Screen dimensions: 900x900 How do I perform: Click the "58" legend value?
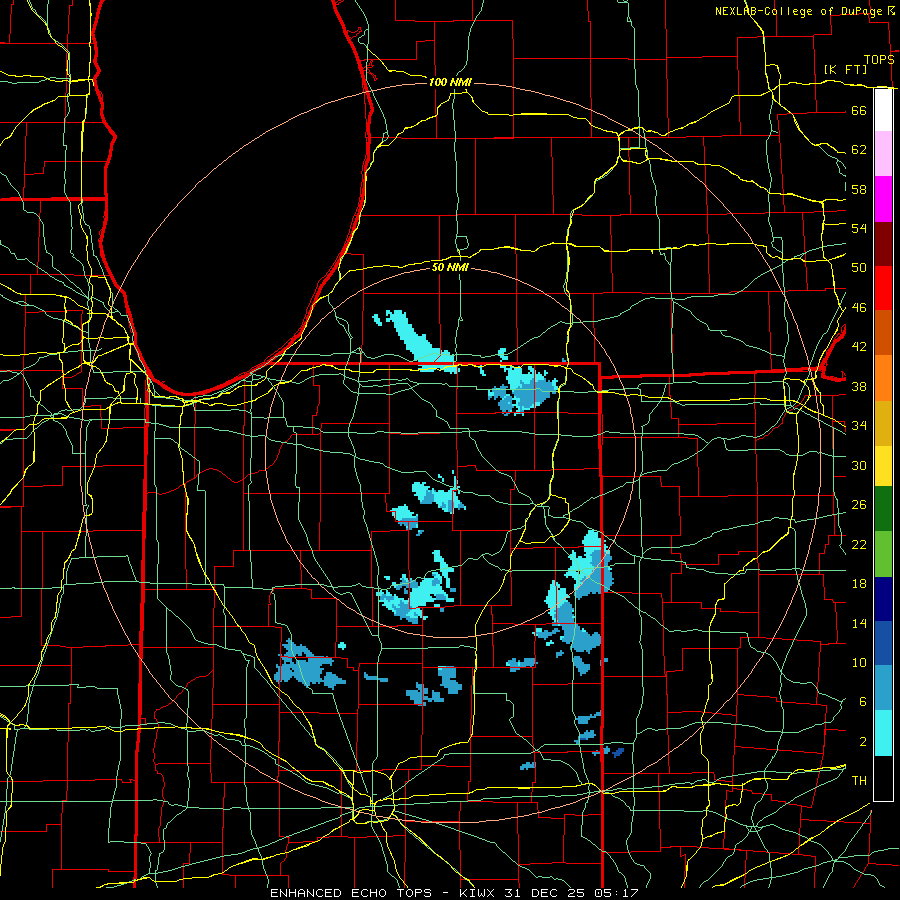point(859,189)
